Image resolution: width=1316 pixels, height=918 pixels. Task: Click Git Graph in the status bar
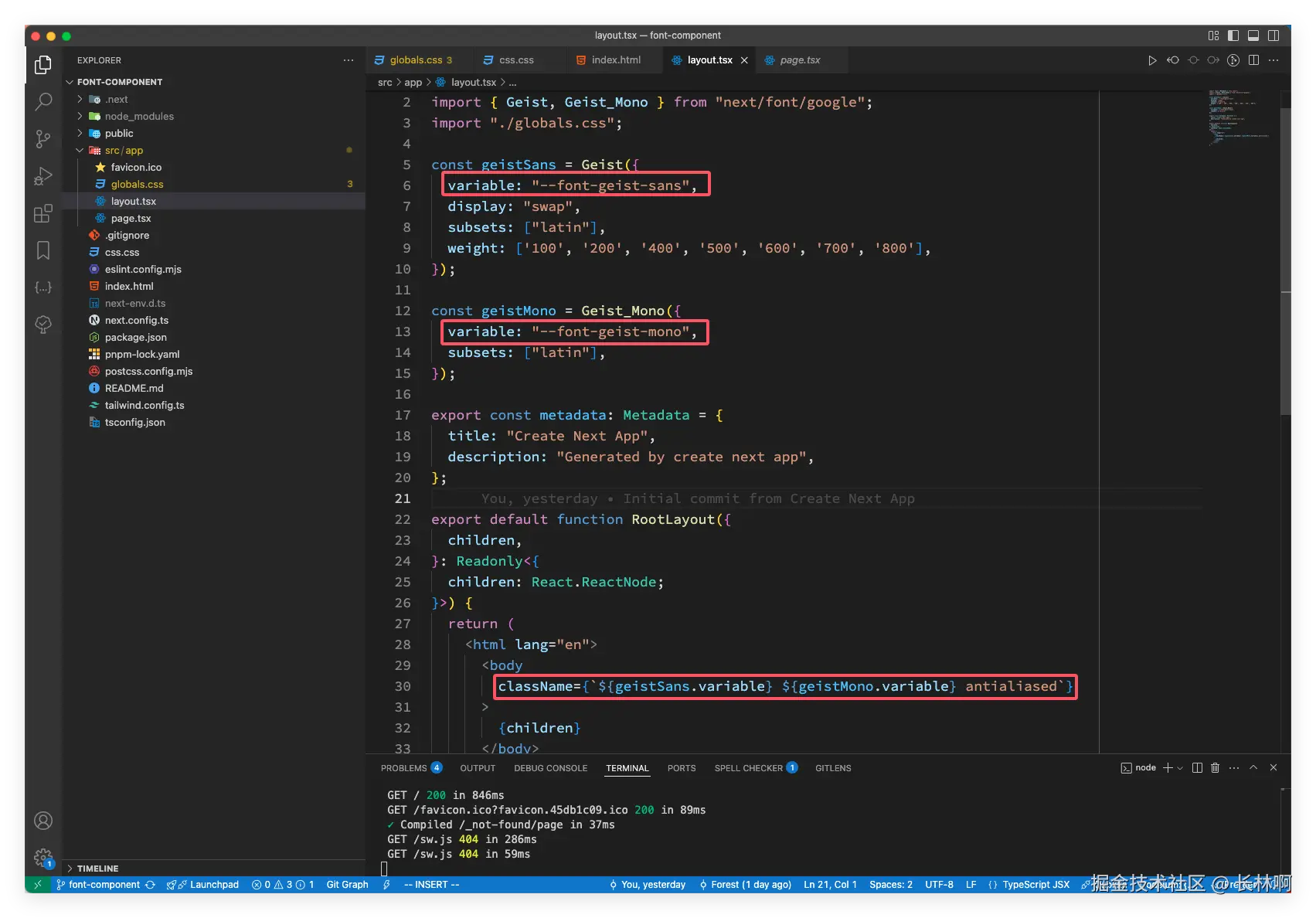[347, 885]
